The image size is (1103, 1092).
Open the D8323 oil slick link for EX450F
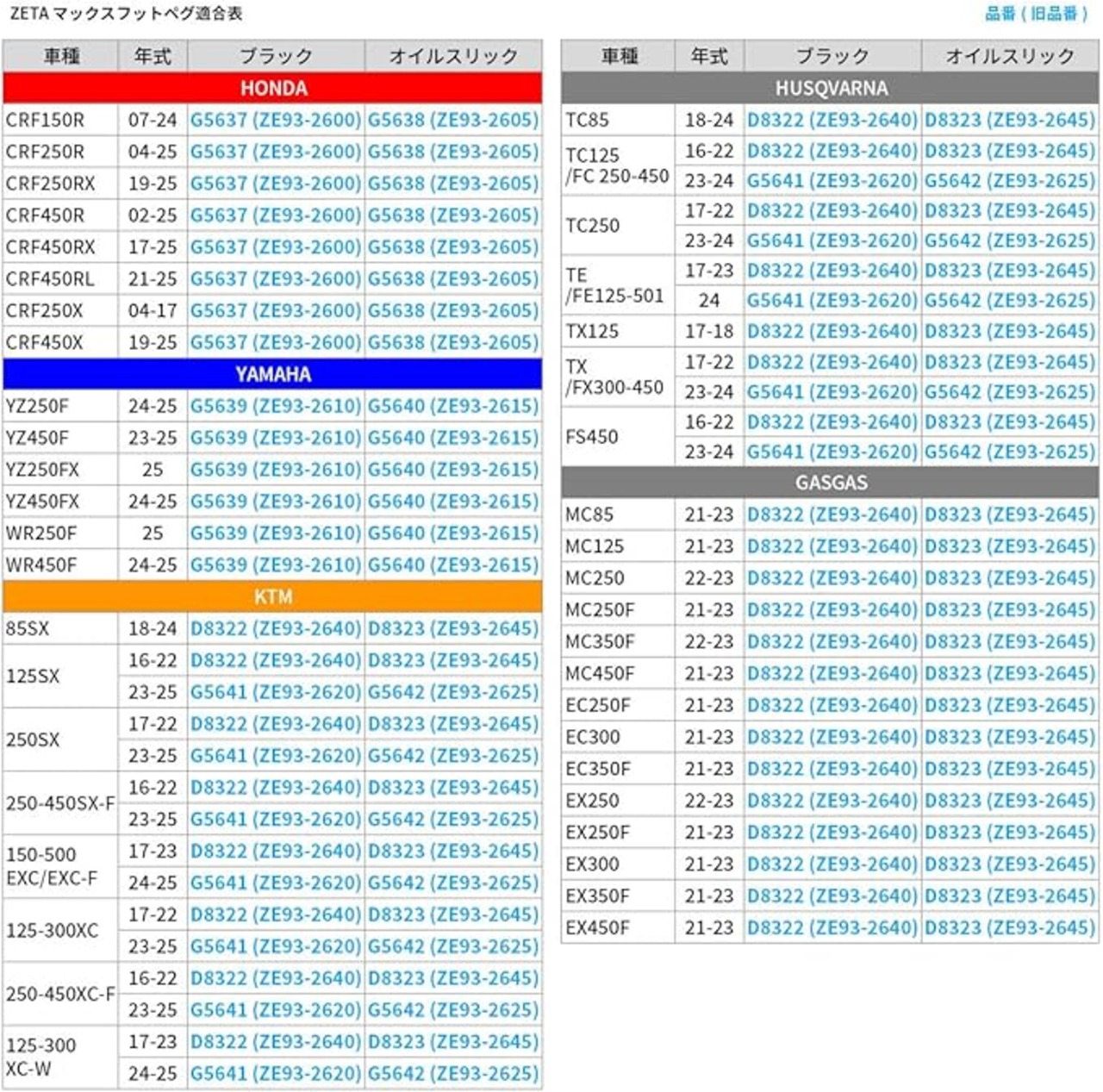(1010, 928)
